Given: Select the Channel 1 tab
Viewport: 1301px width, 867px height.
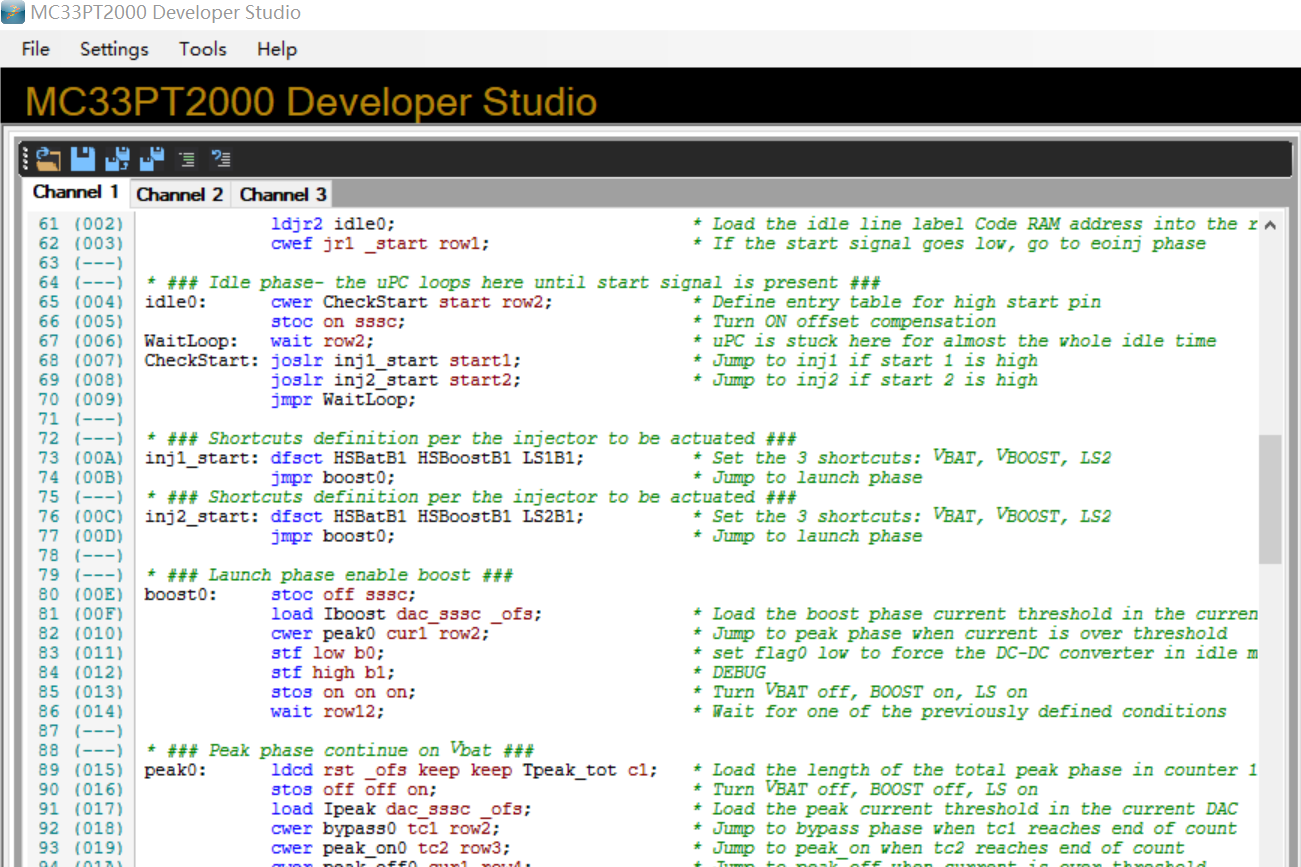Looking at the screenshot, I should point(75,192).
